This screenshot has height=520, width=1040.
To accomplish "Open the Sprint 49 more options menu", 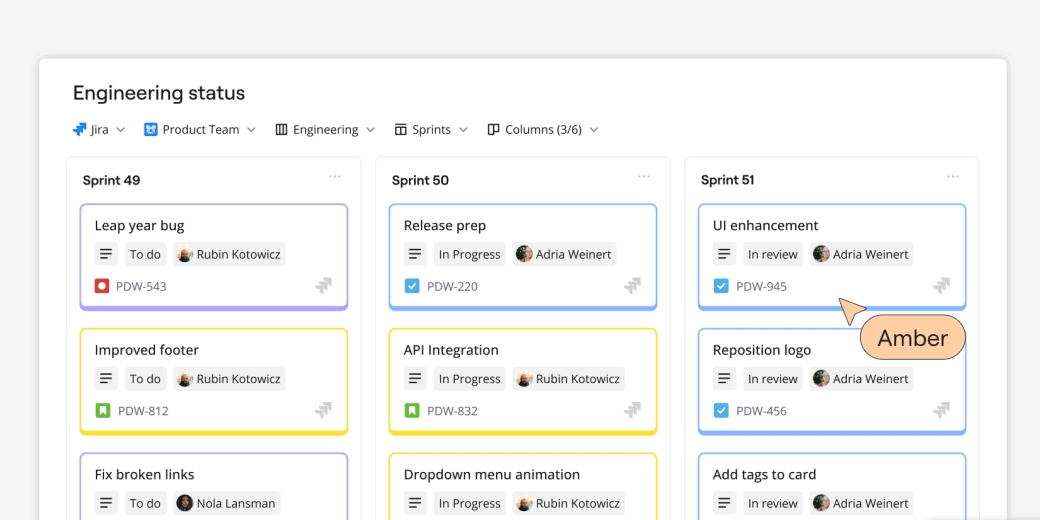I will click(335, 177).
